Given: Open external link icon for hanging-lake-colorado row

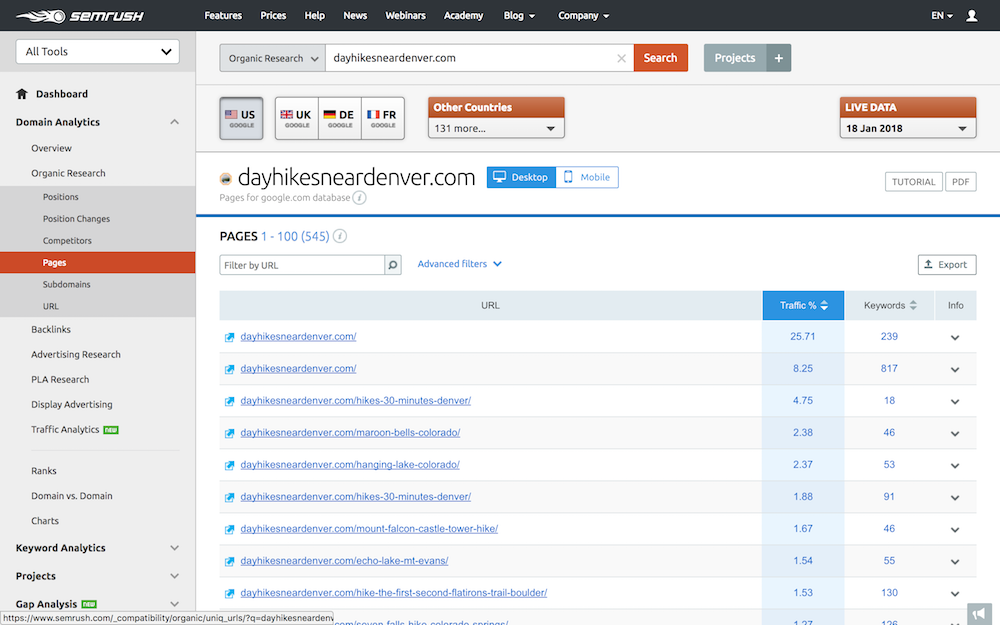Looking at the screenshot, I should point(230,466).
